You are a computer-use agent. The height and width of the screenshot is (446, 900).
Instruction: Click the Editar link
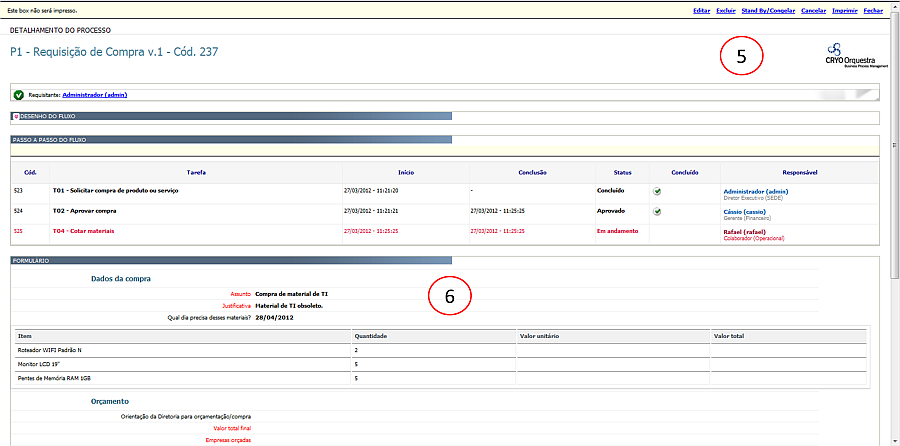pos(701,10)
